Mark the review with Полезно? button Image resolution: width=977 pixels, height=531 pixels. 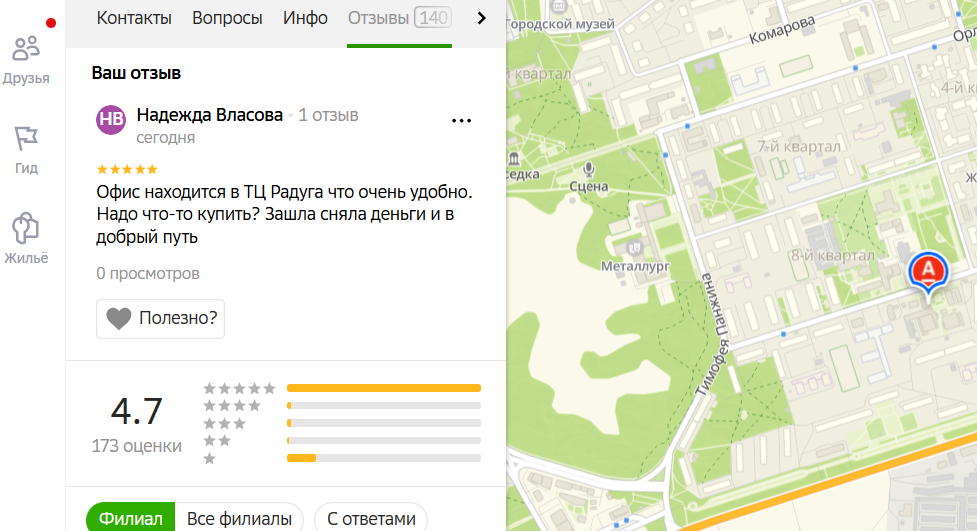point(160,318)
